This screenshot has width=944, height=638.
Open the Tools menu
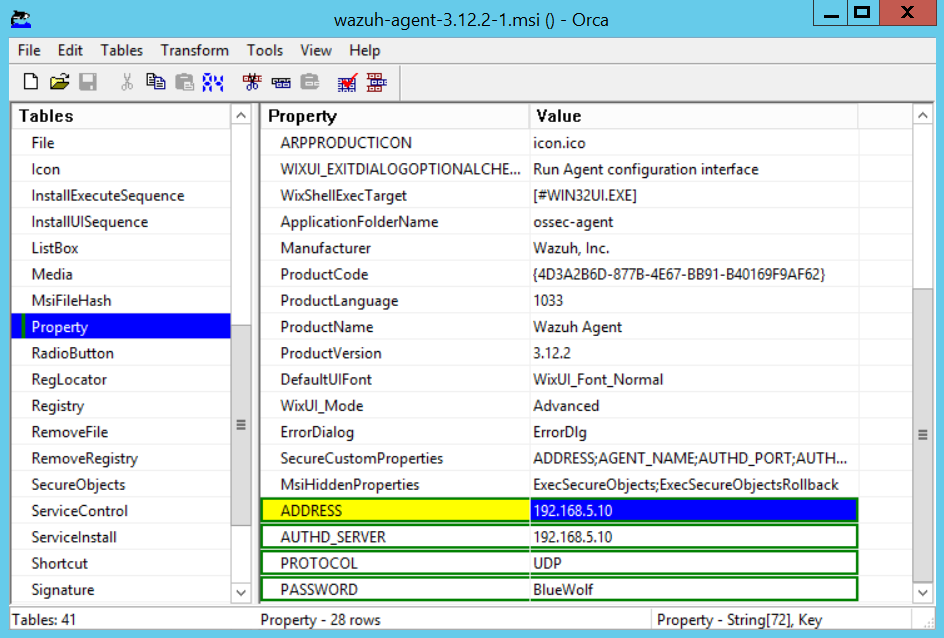pos(265,51)
